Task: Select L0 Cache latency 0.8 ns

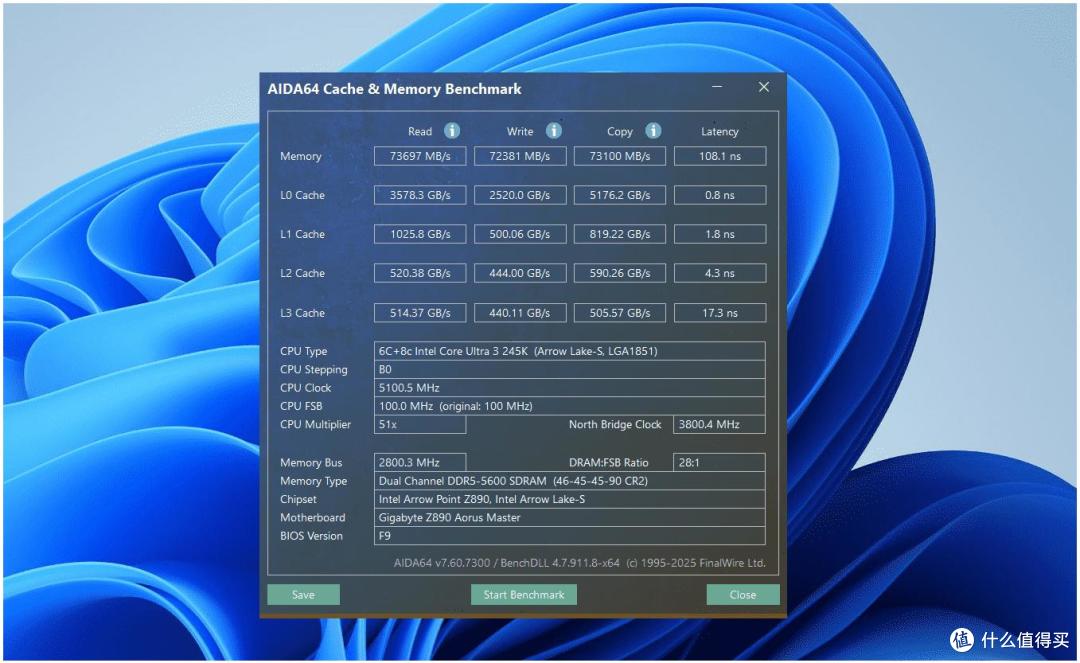Action: tap(720, 196)
